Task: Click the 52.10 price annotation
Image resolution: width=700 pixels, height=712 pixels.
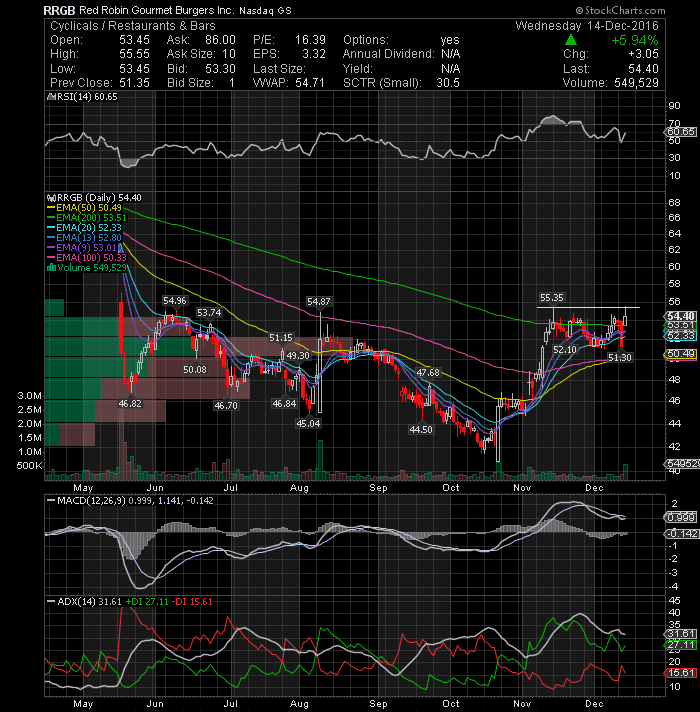Action: [x=565, y=350]
